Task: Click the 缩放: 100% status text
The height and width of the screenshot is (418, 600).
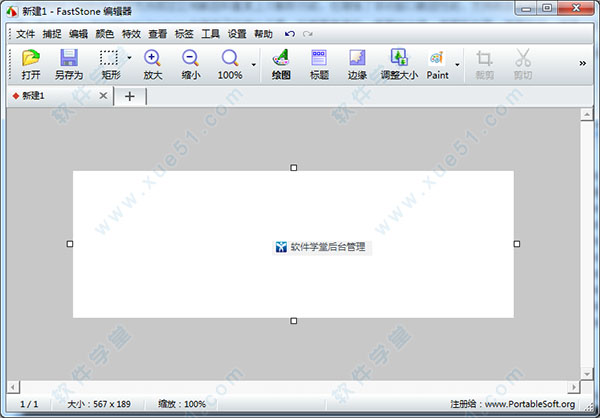Action: click(182, 404)
